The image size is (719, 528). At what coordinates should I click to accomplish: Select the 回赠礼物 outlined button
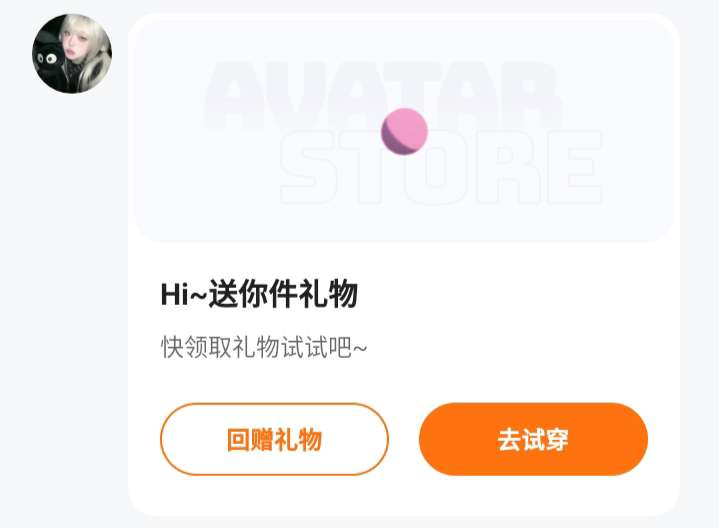[274, 439]
